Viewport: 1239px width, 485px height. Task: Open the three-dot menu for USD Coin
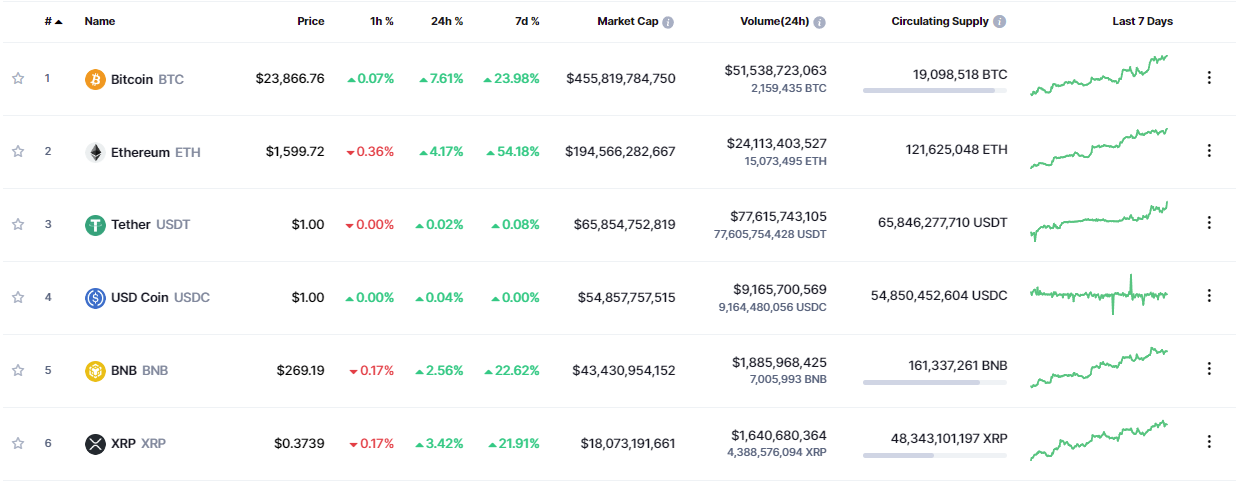coord(1209,296)
